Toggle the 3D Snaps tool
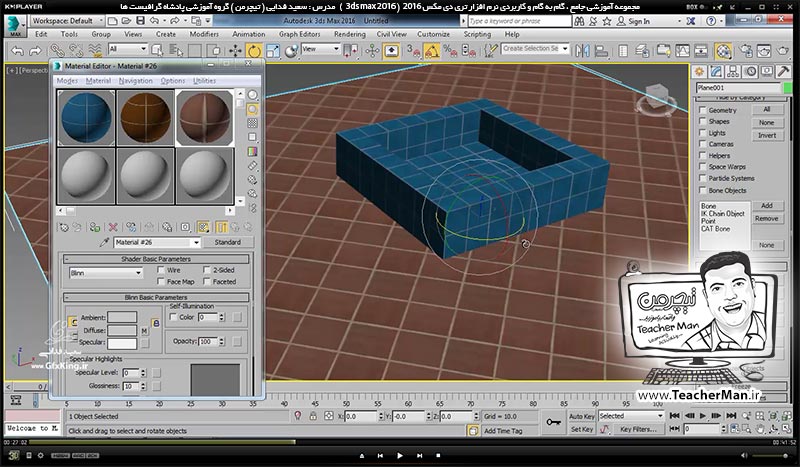Screen dimensions: 800x467 [x=413, y=51]
